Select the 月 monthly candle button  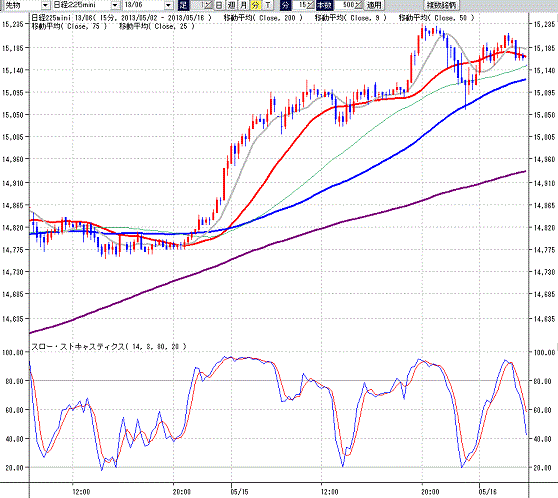click(244, 5)
